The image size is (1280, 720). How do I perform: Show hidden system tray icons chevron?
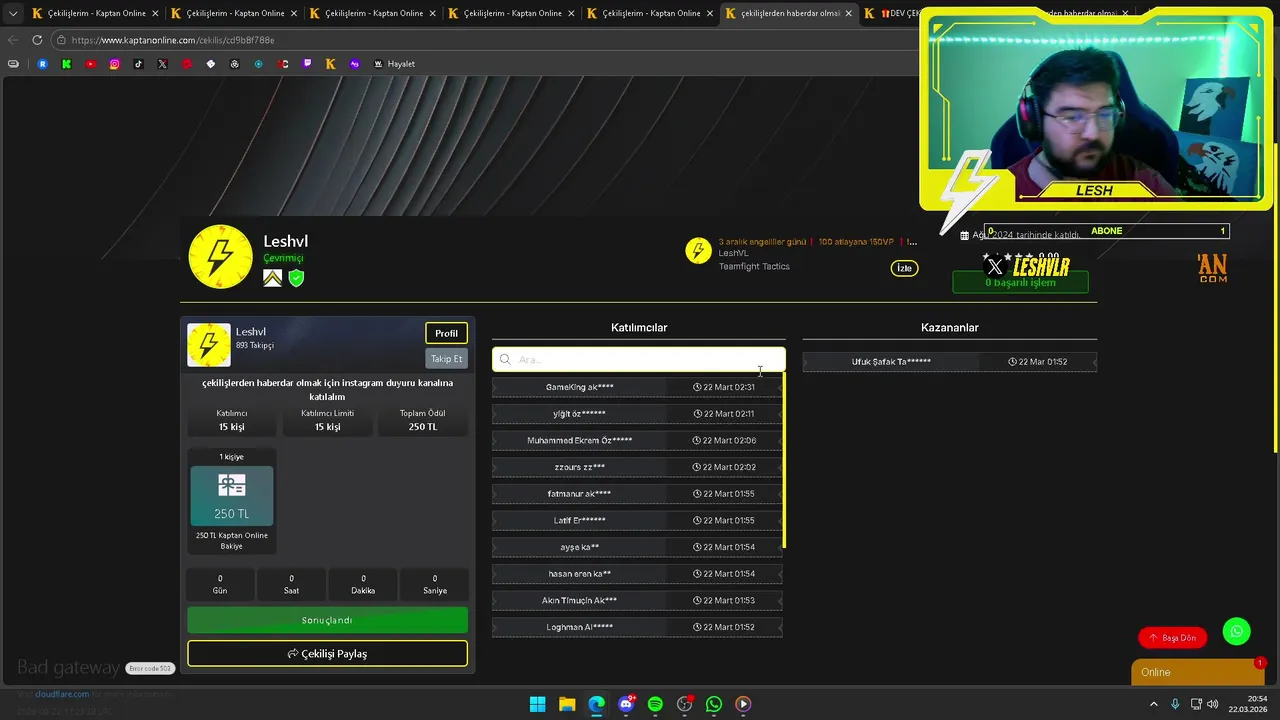pyautogui.click(x=1154, y=704)
